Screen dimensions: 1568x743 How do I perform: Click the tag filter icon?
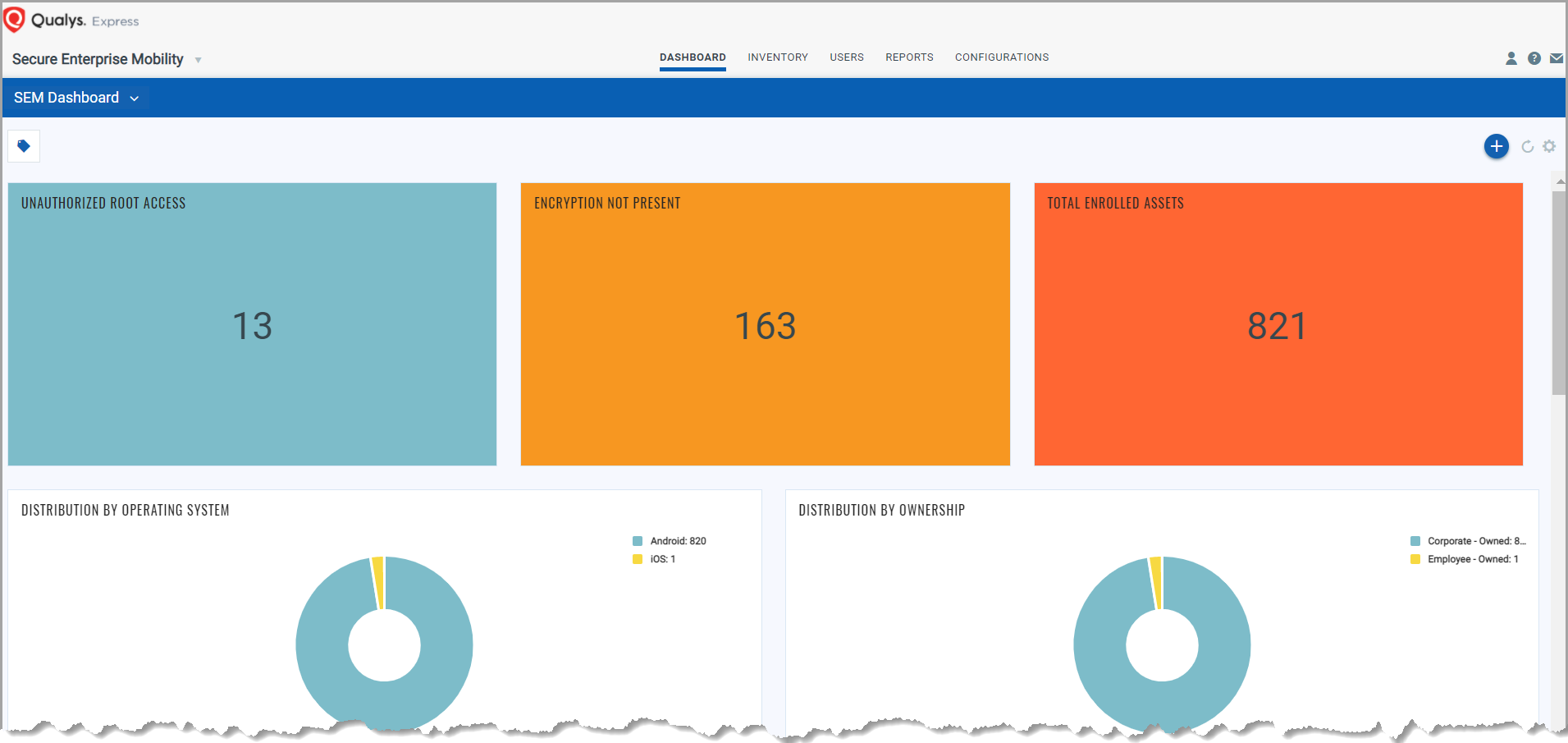tap(24, 146)
